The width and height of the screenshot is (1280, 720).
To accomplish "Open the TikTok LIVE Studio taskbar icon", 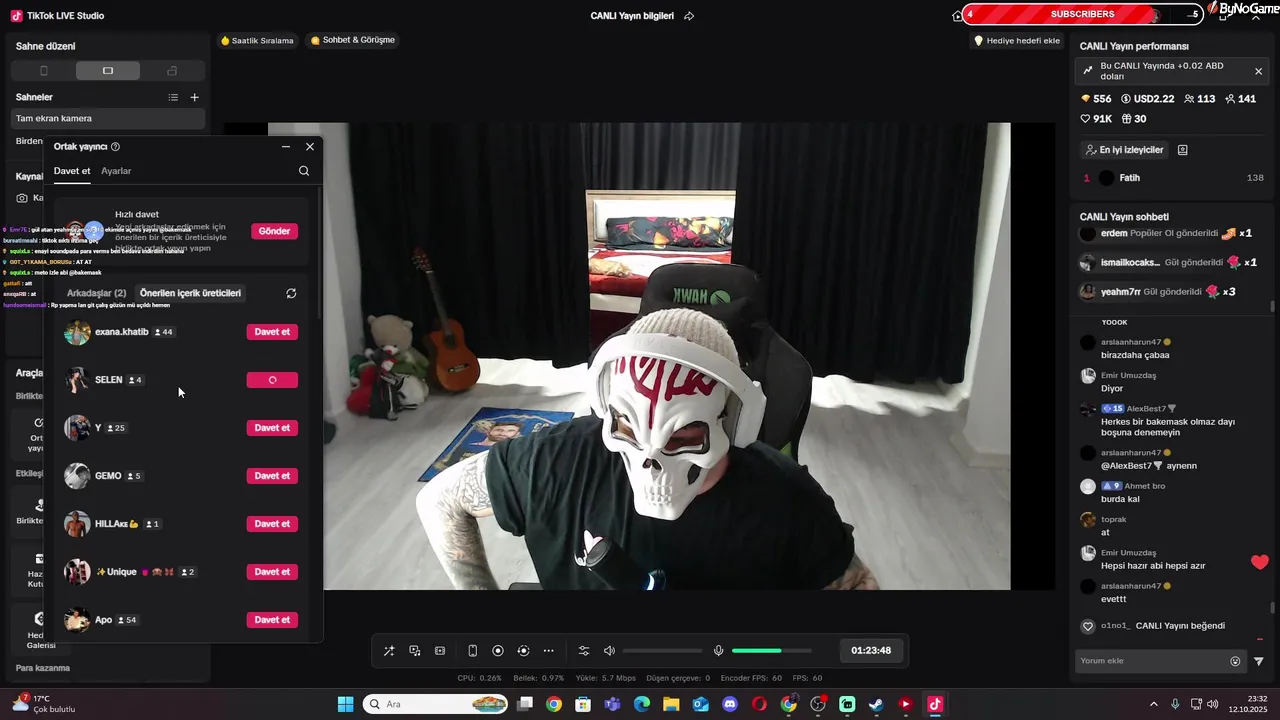I will coord(935,704).
